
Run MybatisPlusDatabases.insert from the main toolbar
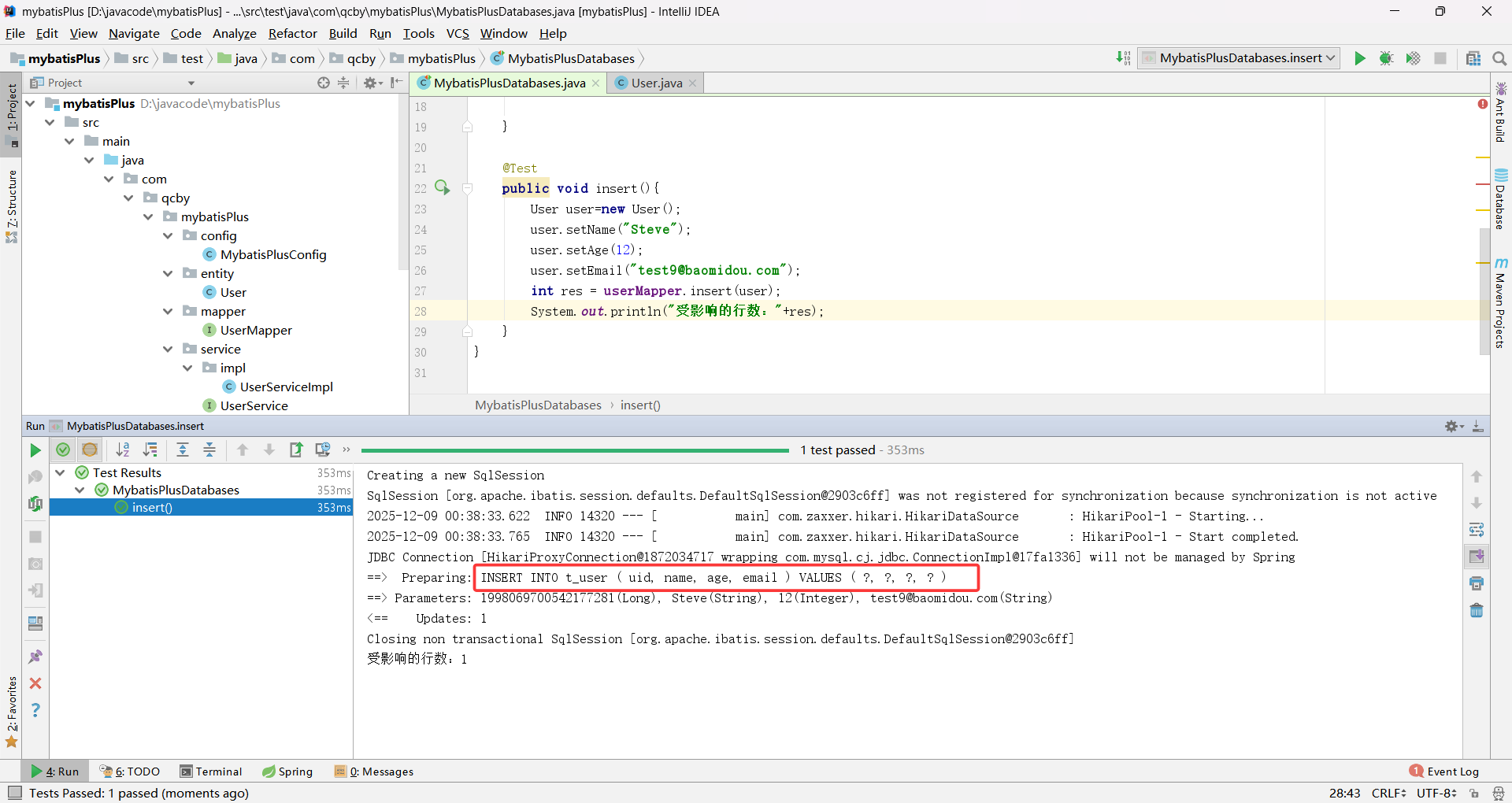1359,58
